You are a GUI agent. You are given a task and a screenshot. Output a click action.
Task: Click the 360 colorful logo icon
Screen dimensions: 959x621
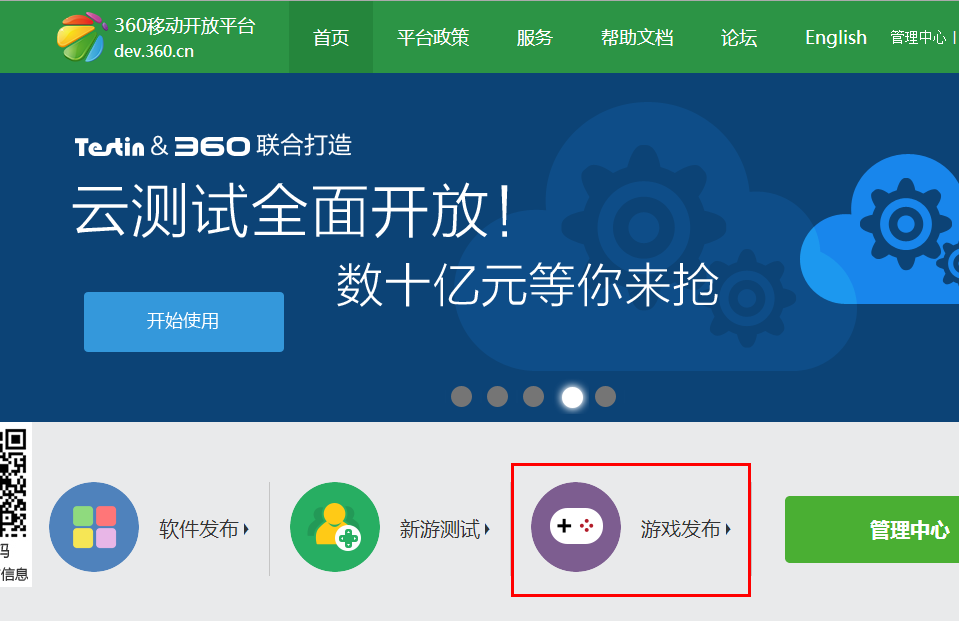coord(81,37)
